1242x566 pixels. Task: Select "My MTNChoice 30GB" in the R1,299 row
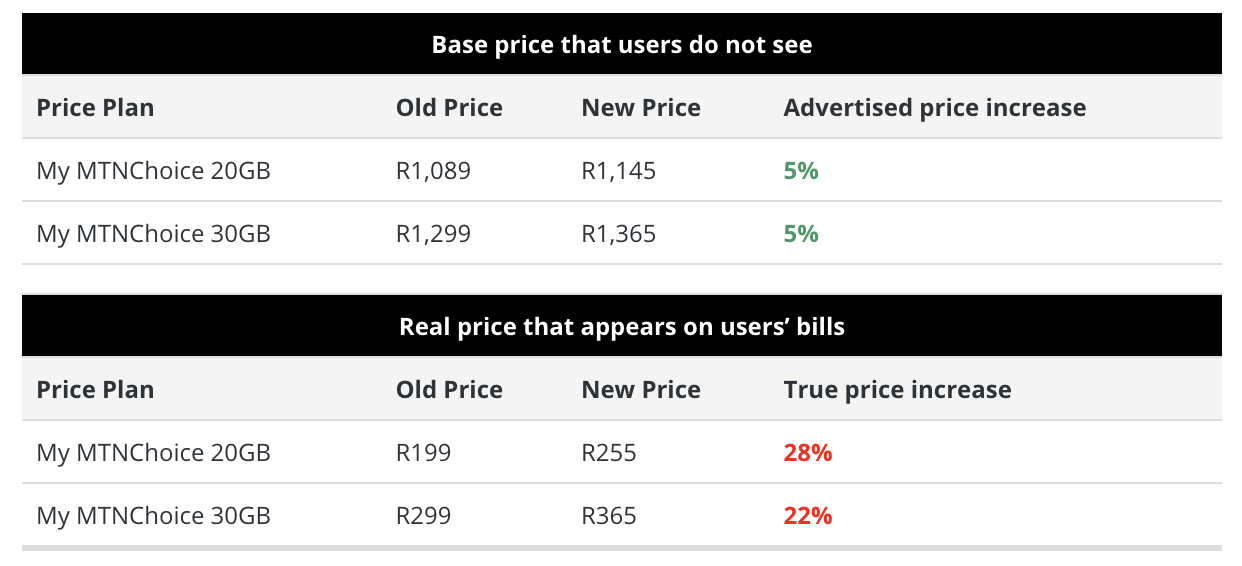(153, 234)
